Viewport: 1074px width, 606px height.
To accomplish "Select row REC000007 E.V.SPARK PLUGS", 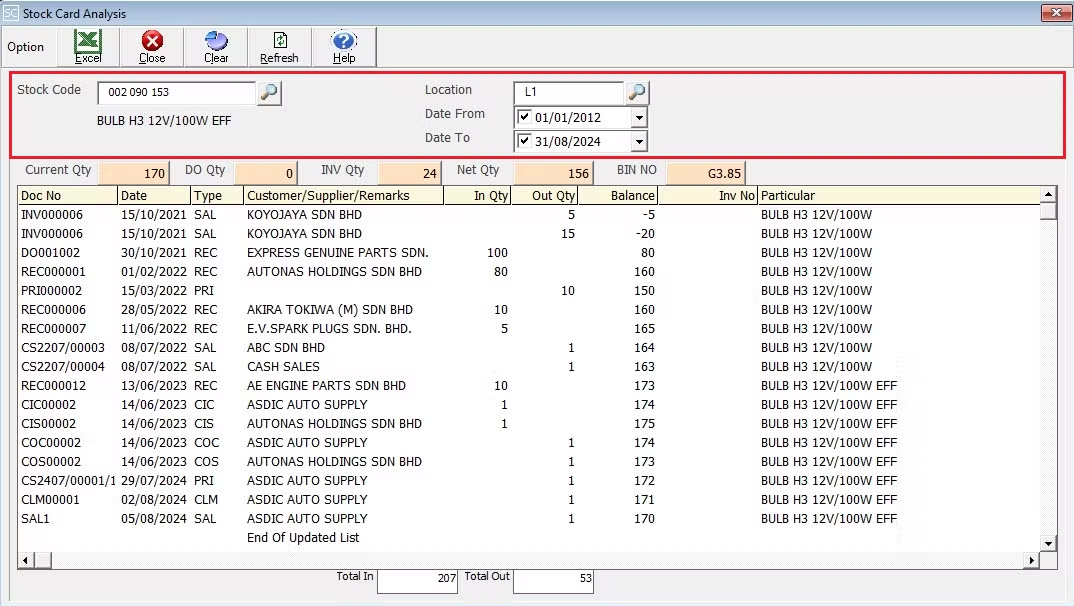I will [x=529, y=329].
